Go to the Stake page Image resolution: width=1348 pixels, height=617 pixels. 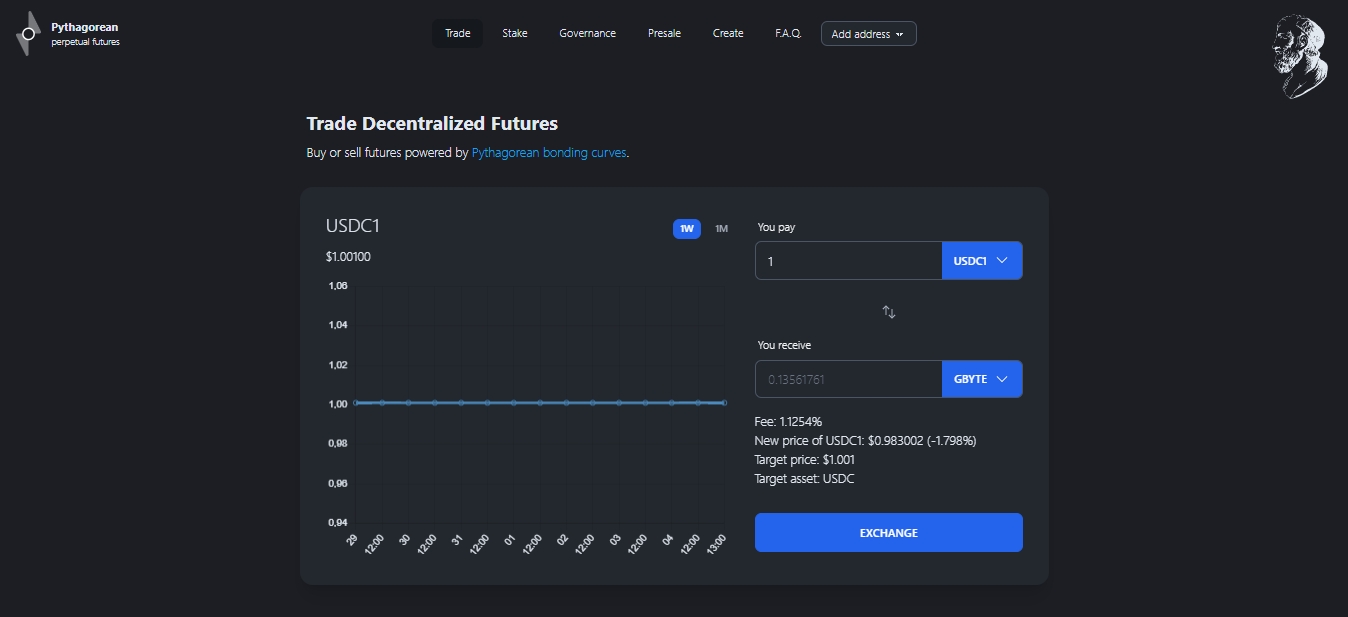tap(515, 33)
